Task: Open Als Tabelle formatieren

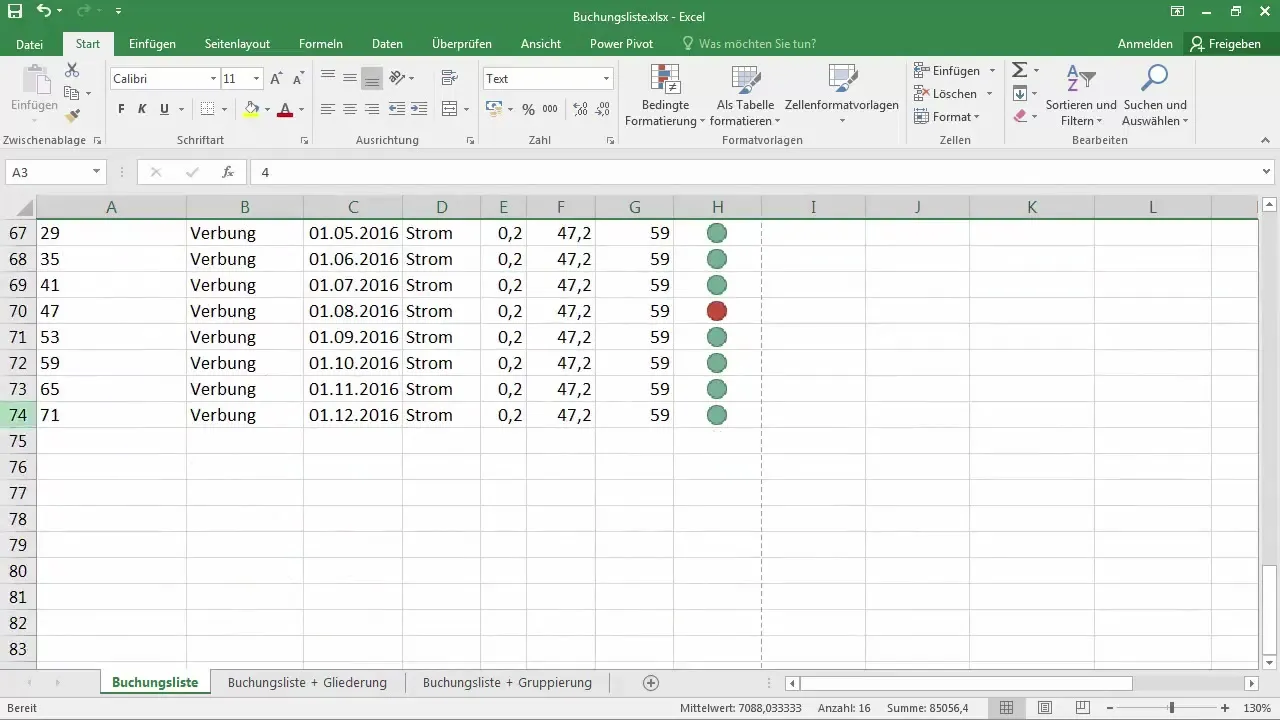Action: tap(745, 96)
